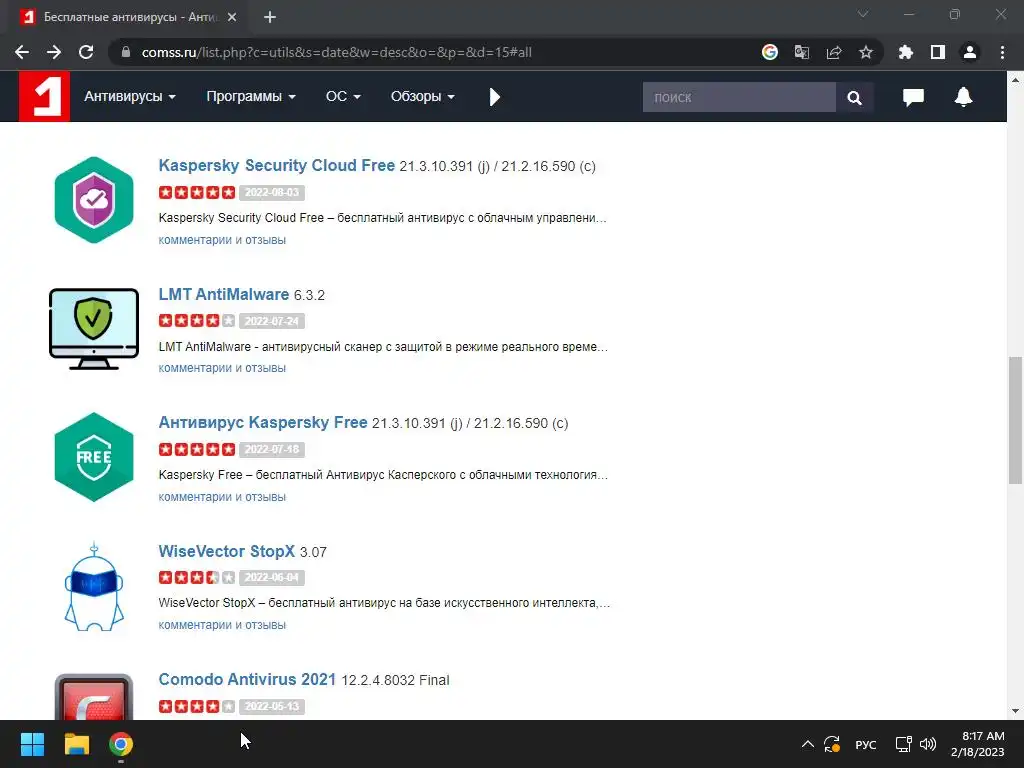The width and height of the screenshot is (1024, 768).
Task: Open the Kaspersky Security Cloud Free icon
Action: 94,200
